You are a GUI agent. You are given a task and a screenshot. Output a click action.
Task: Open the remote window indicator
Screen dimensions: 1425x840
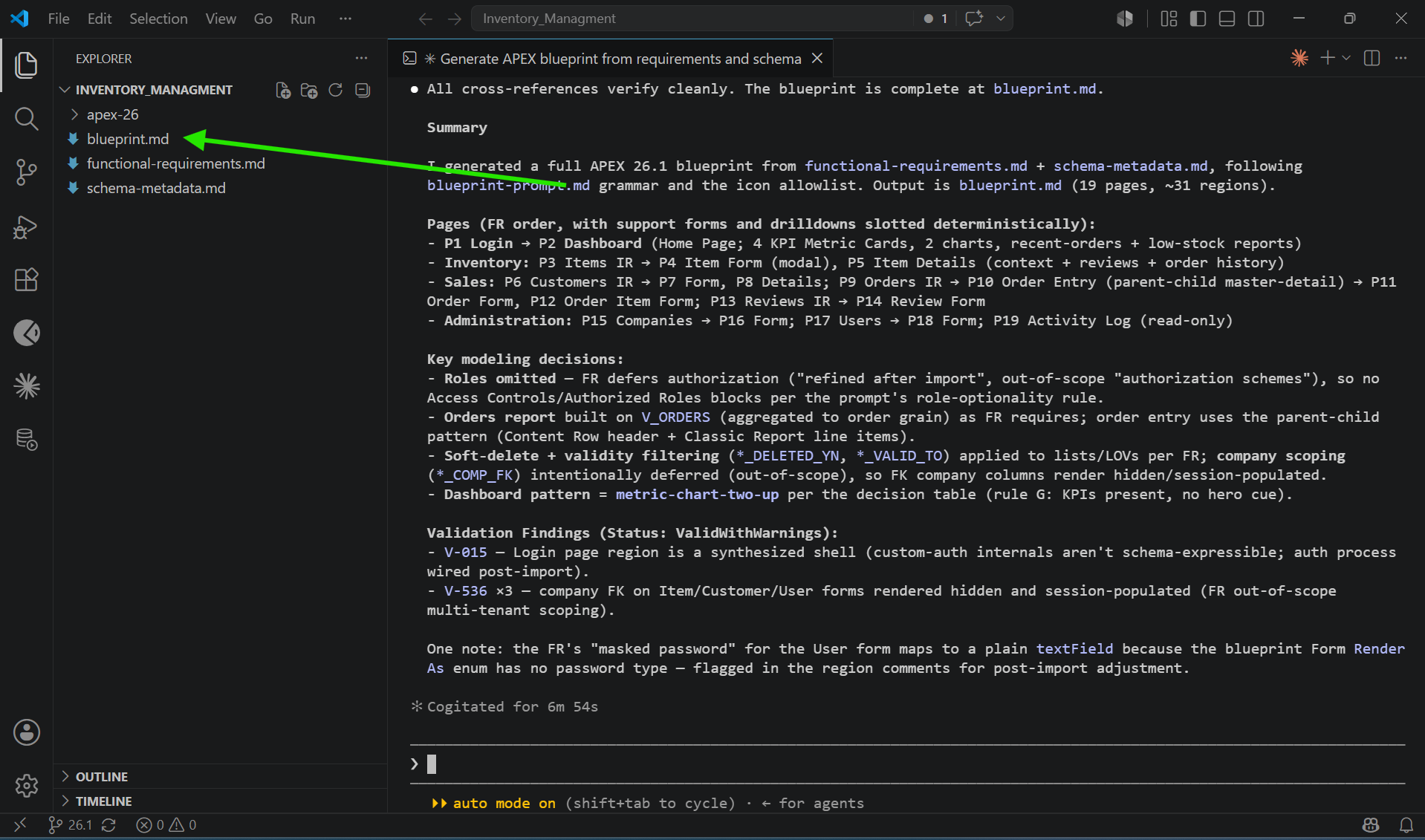pyautogui.click(x=20, y=825)
